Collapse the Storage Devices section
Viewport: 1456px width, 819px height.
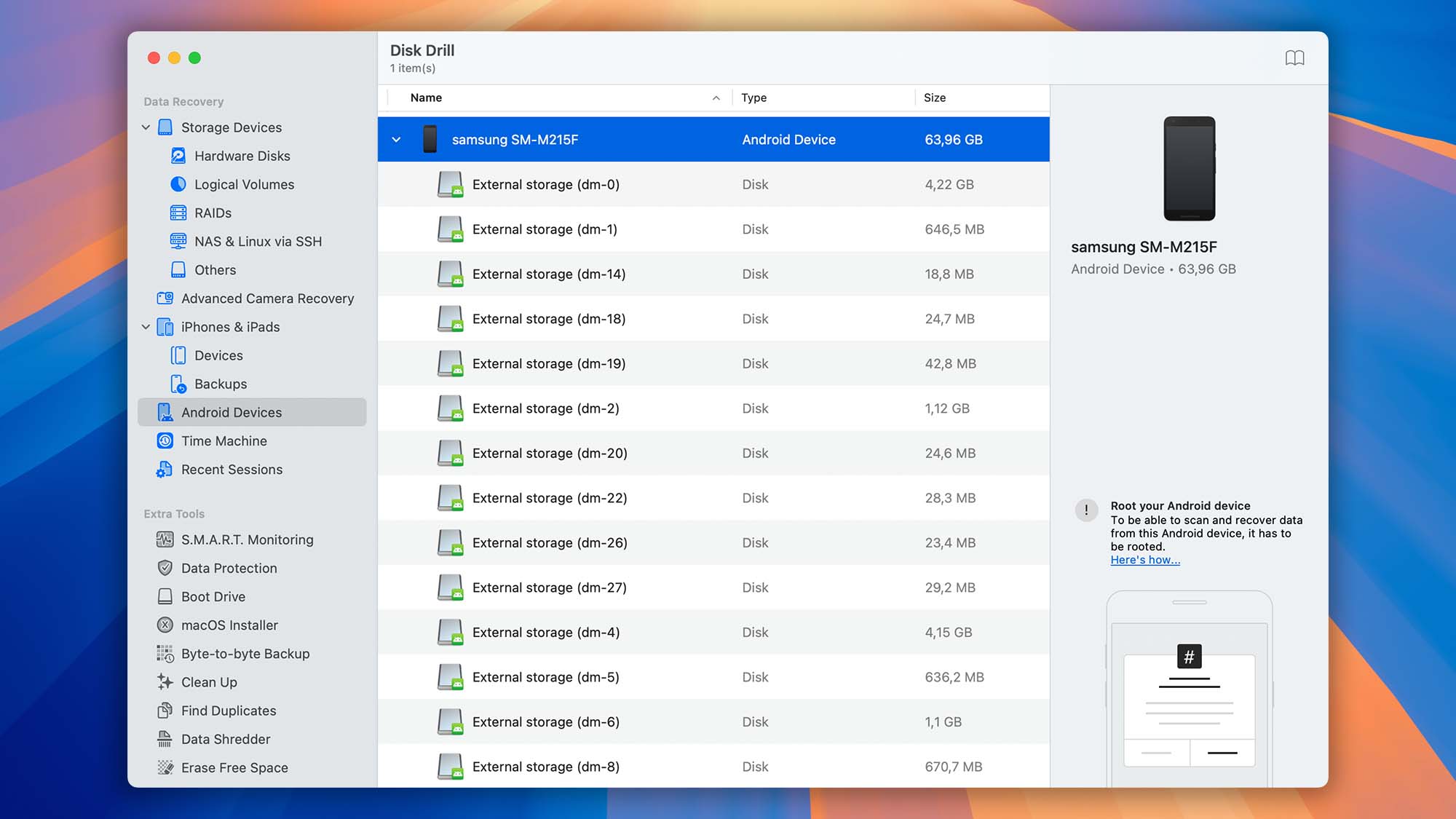(146, 127)
